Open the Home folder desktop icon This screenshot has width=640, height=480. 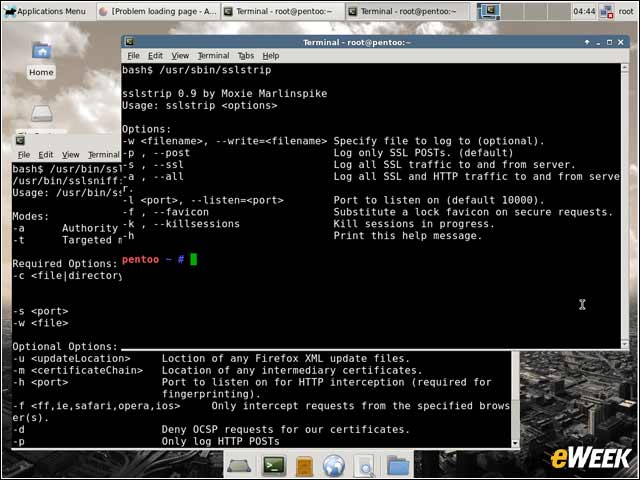pos(41,60)
